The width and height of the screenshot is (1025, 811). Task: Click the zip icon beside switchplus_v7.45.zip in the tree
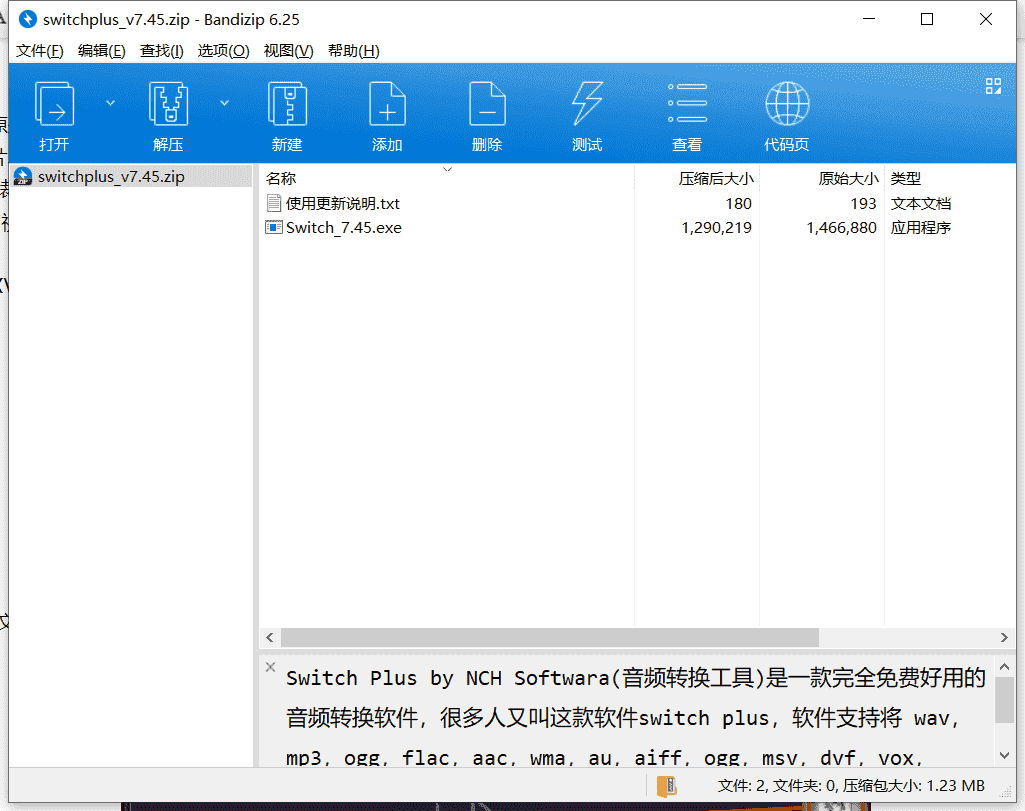(23, 176)
